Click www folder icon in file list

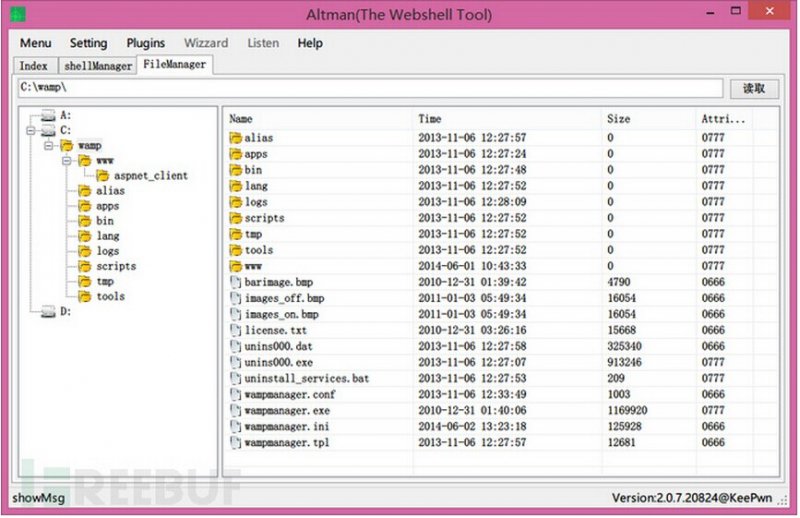click(236, 266)
